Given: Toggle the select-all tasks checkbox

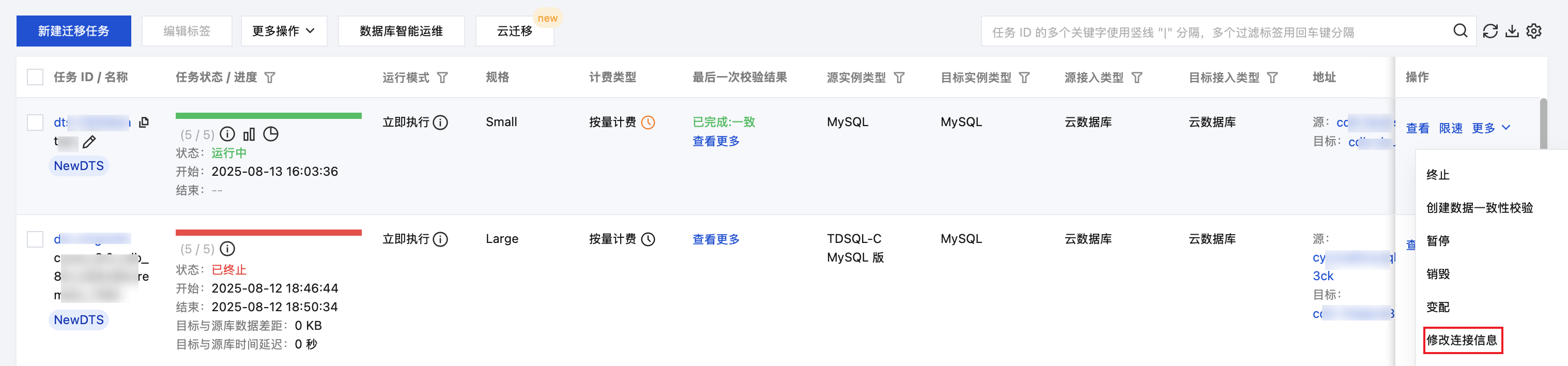Looking at the screenshot, I should click(x=35, y=78).
